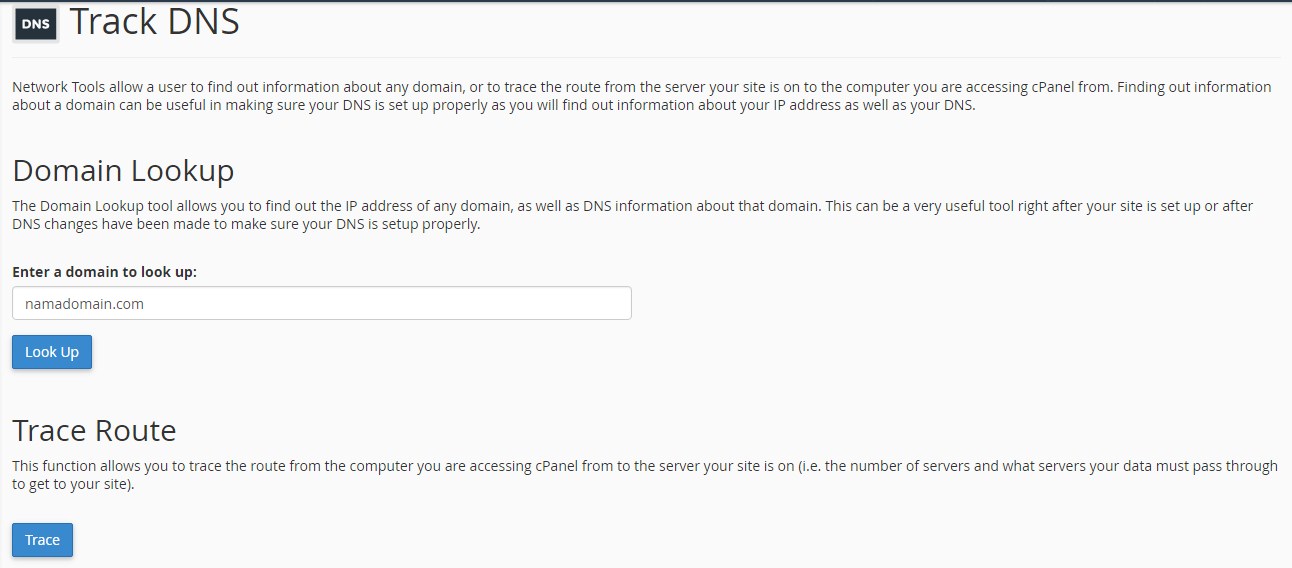Click the Track DNS page heading
The width and height of the screenshot is (1292, 568).
[154, 22]
